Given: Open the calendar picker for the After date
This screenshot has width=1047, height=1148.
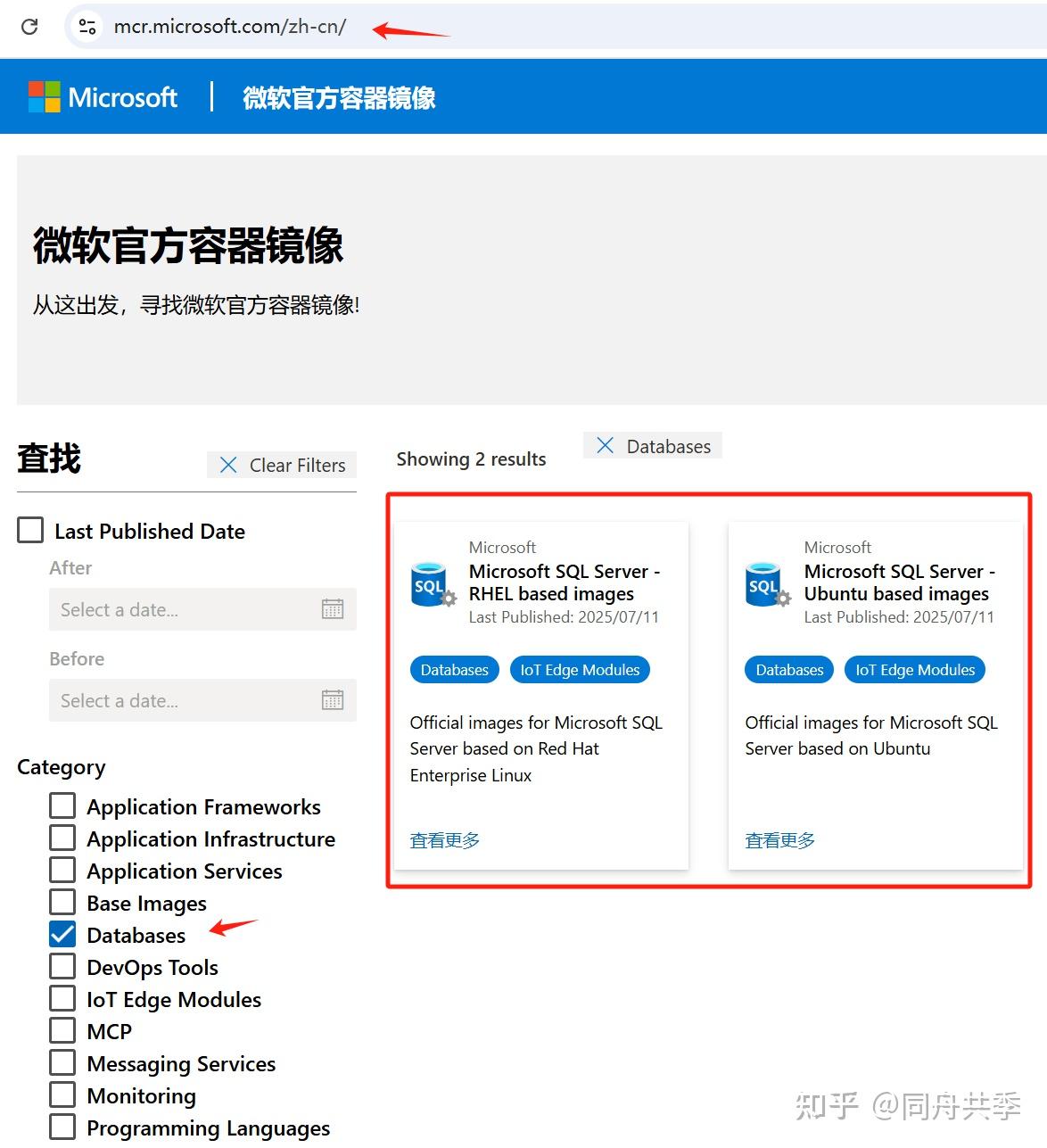Looking at the screenshot, I should click(x=332, y=609).
